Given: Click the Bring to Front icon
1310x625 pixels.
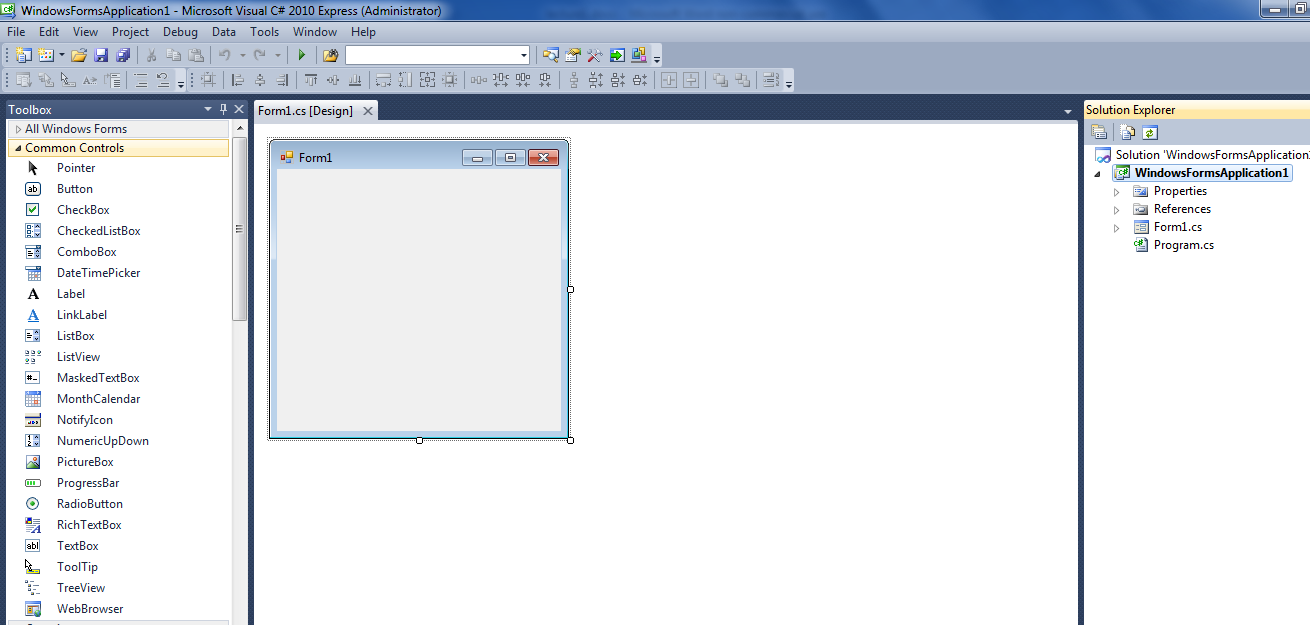Looking at the screenshot, I should coord(721,80).
